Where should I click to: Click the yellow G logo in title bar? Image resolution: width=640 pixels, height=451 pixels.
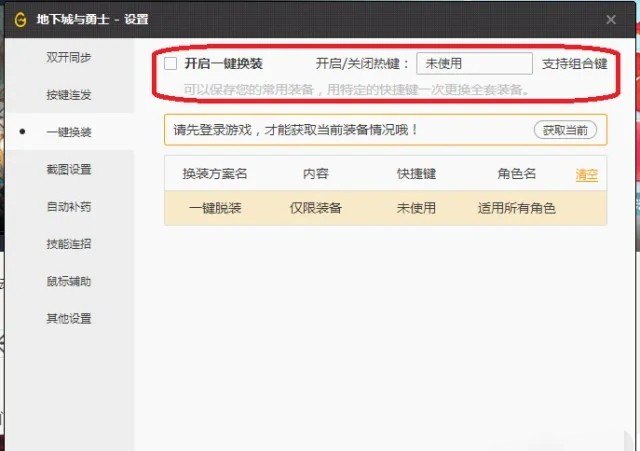point(20,19)
